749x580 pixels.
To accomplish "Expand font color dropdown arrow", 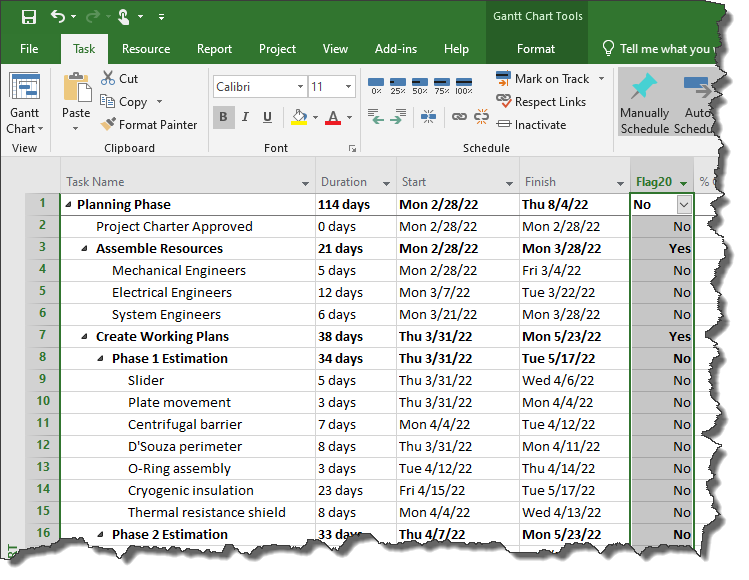I will coord(350,117).
